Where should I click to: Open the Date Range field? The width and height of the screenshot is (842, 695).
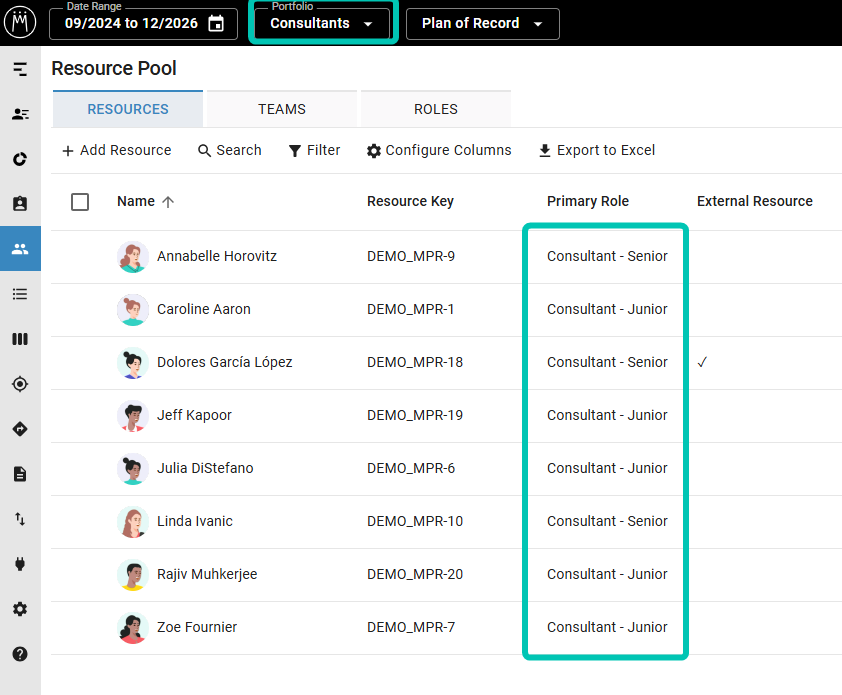[143, 24]
